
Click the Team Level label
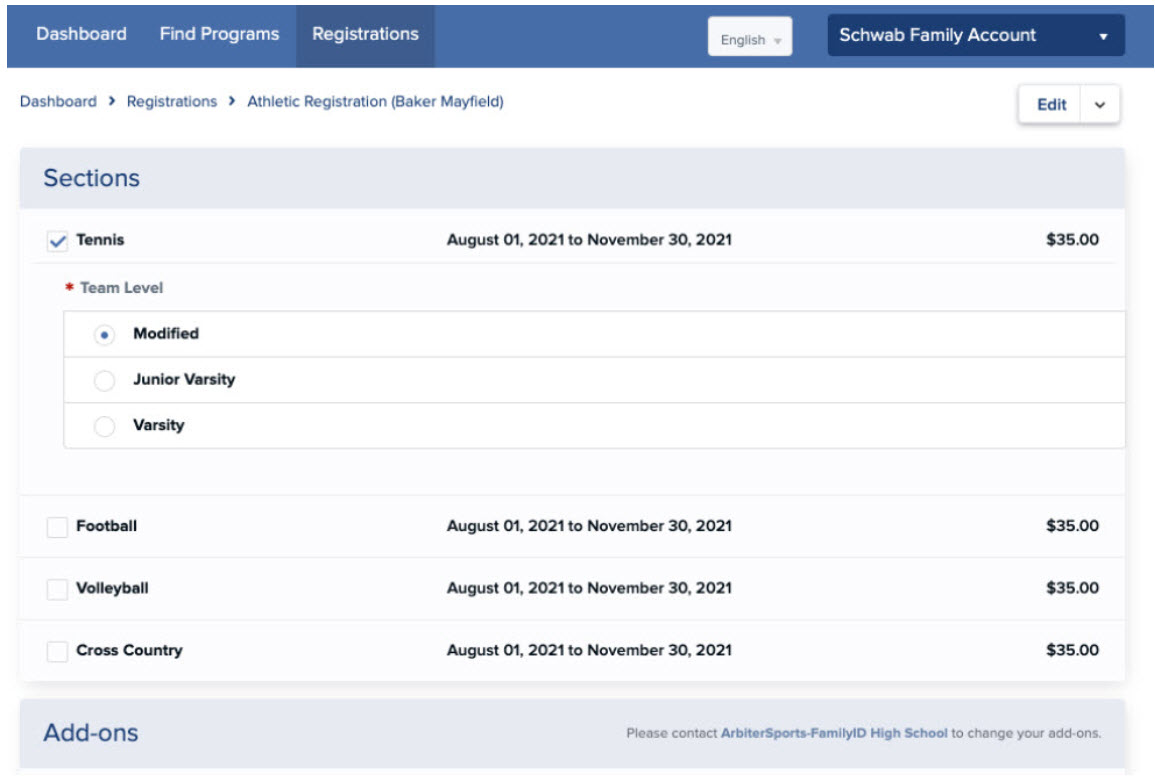pos(122,288)
